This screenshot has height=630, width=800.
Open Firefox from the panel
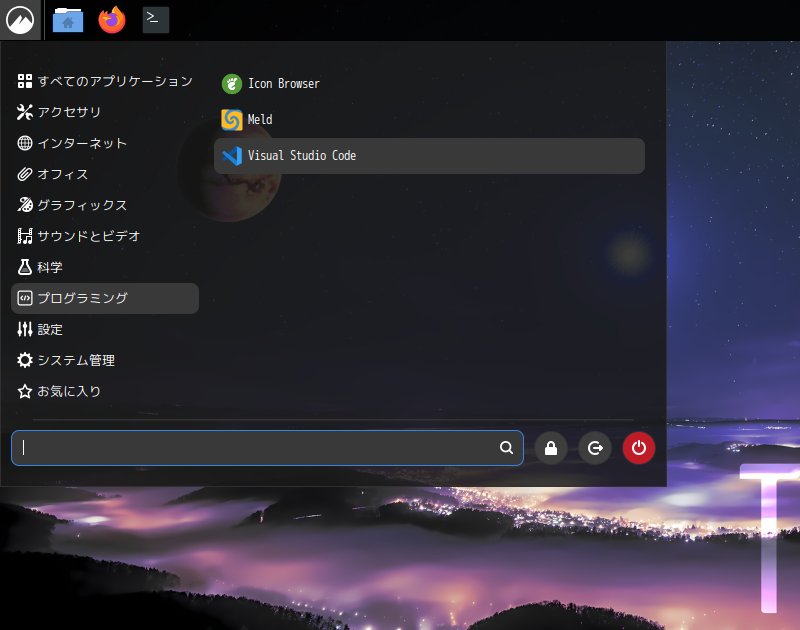pos(111,19)
